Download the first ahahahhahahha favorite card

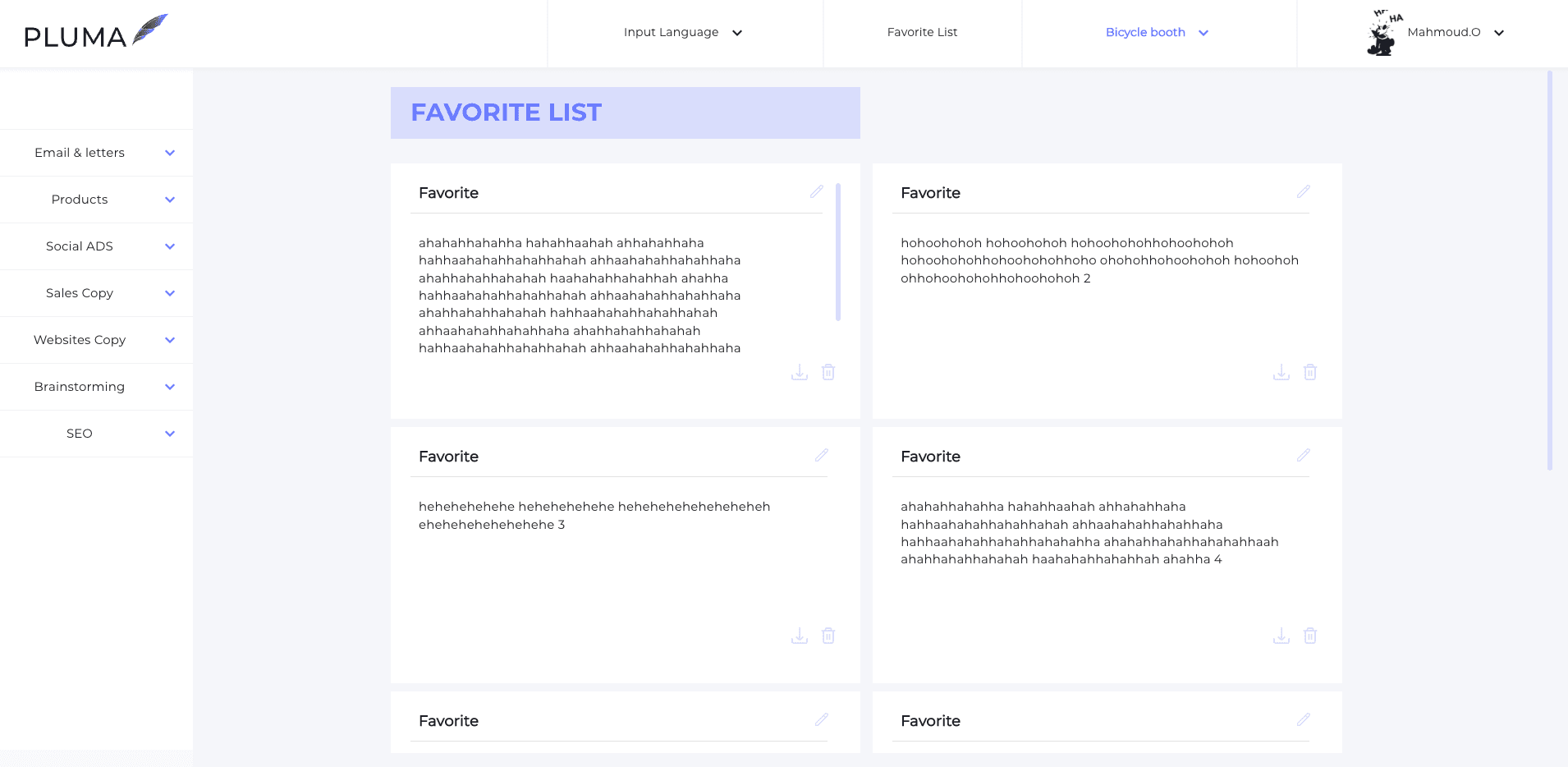(x=800, y=372)
